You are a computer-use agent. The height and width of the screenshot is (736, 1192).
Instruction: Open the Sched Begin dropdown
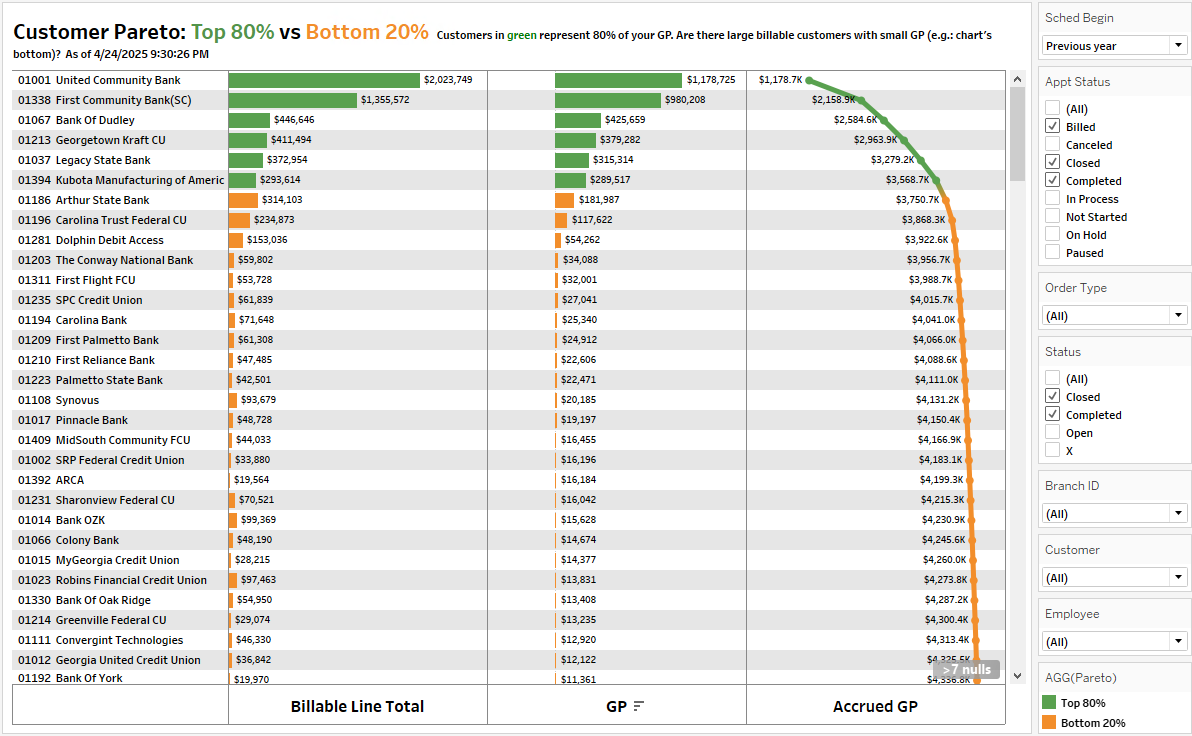click(x=1114, y=46)
